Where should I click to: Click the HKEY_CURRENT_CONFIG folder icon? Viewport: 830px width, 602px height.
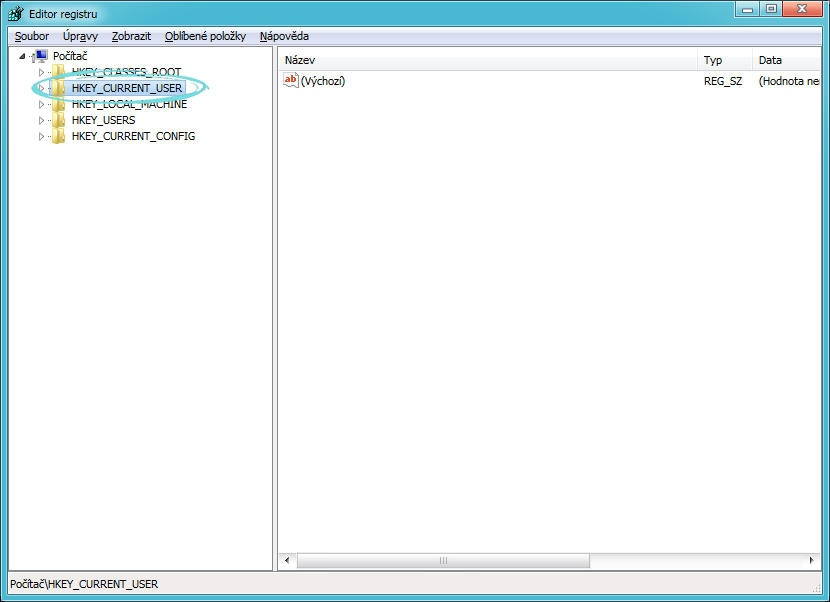tap(59, 136)
